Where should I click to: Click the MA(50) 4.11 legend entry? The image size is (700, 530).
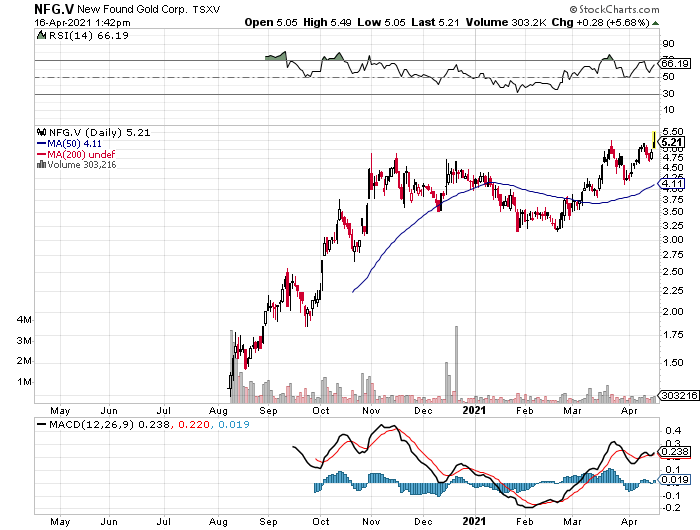(69, 143)
